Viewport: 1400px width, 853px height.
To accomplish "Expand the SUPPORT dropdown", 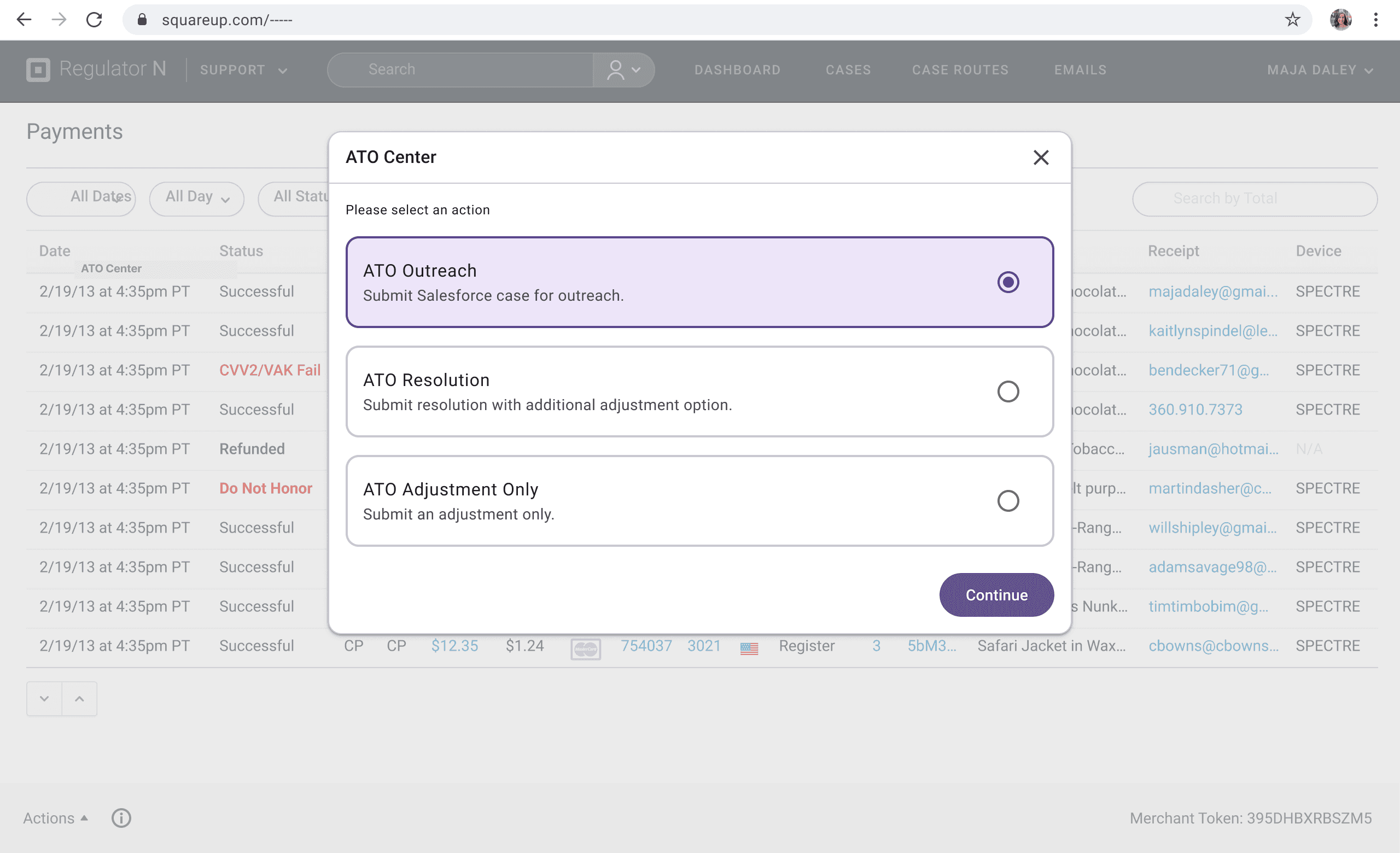I will pyautogui.click(x=243, y=70).
